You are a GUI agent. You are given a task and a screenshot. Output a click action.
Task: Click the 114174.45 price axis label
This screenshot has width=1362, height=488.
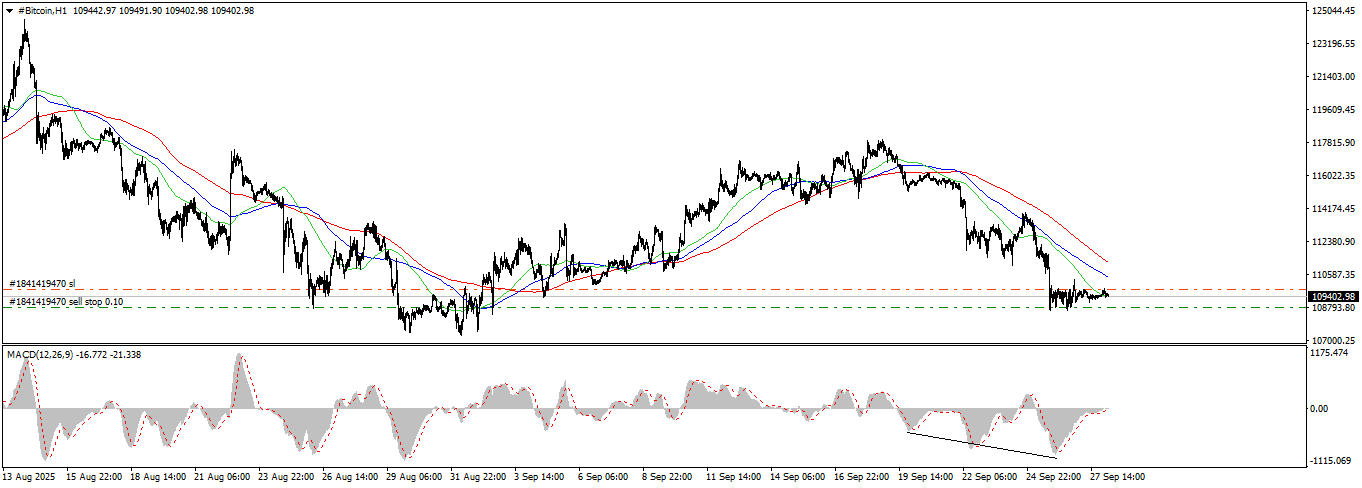[1333, 209]
